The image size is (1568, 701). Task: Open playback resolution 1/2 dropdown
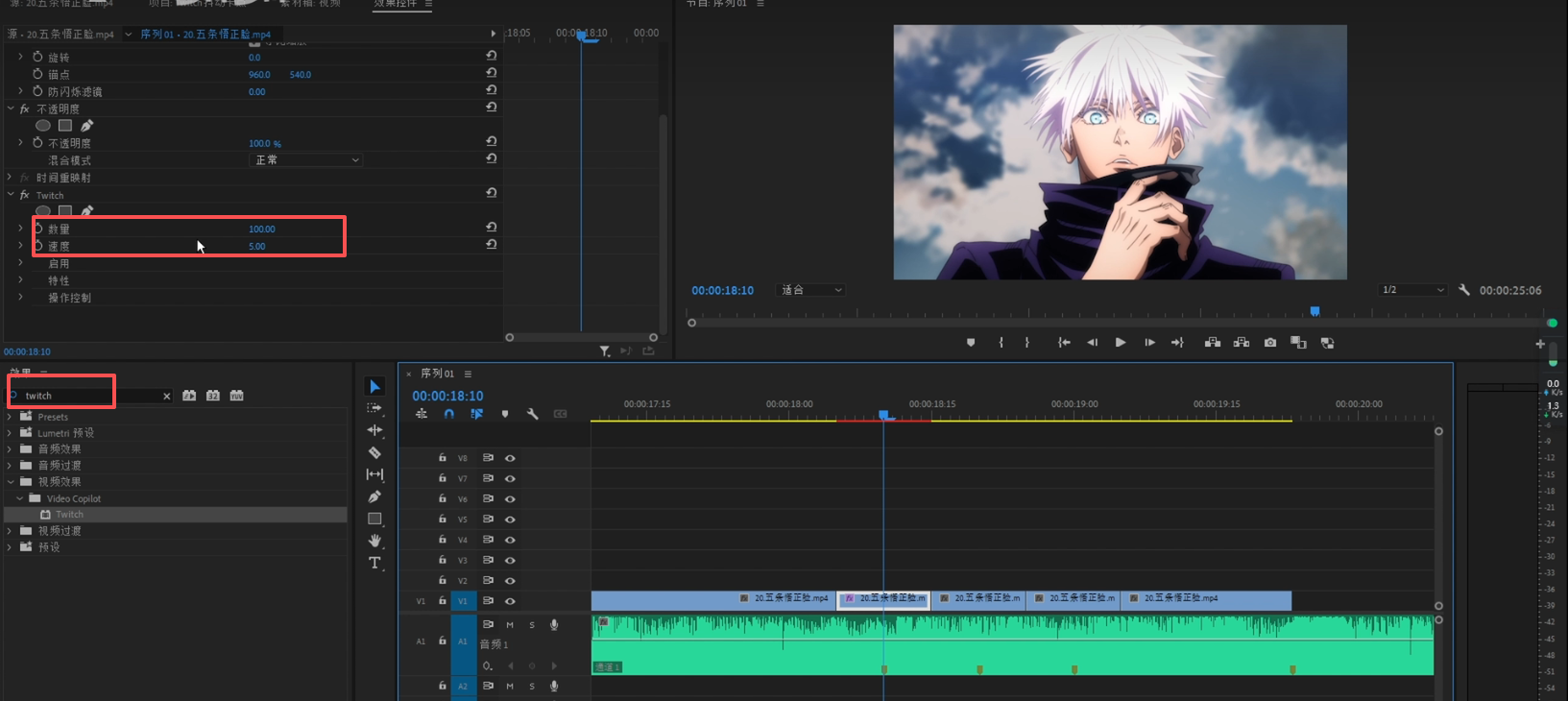tap(1412, 290)
